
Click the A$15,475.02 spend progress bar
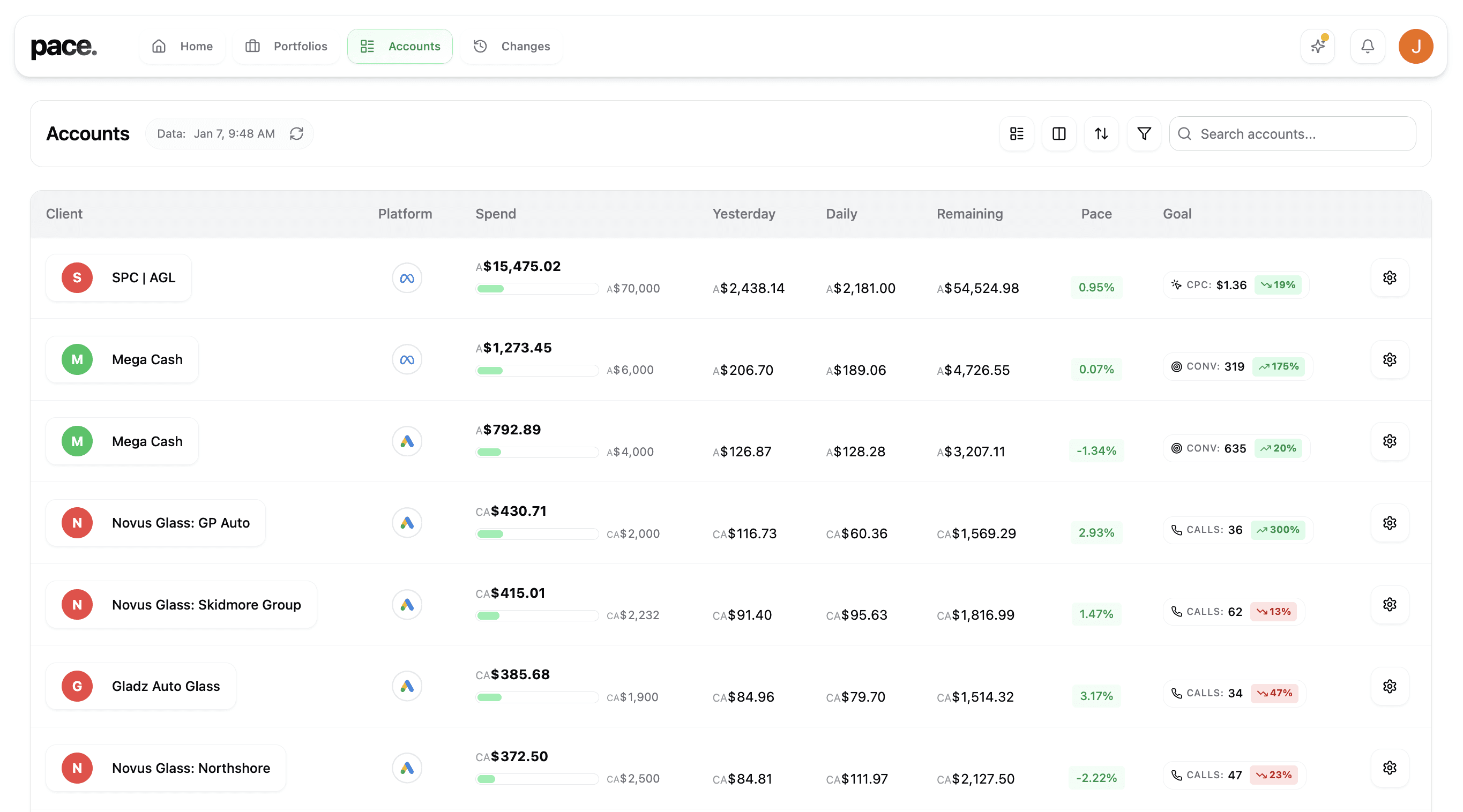(536, 289)
